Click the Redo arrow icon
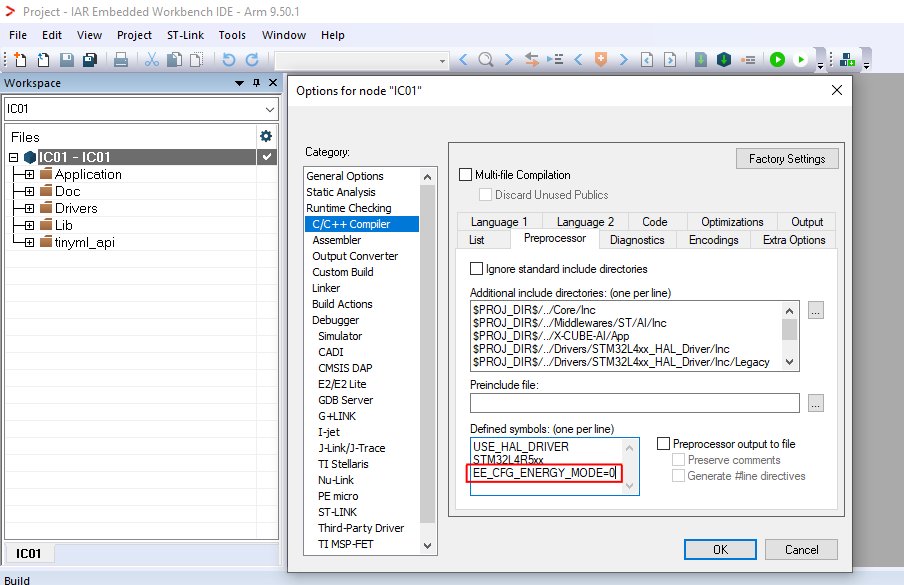This screenshot has width=904, height=585. click(x=252, y=59)
